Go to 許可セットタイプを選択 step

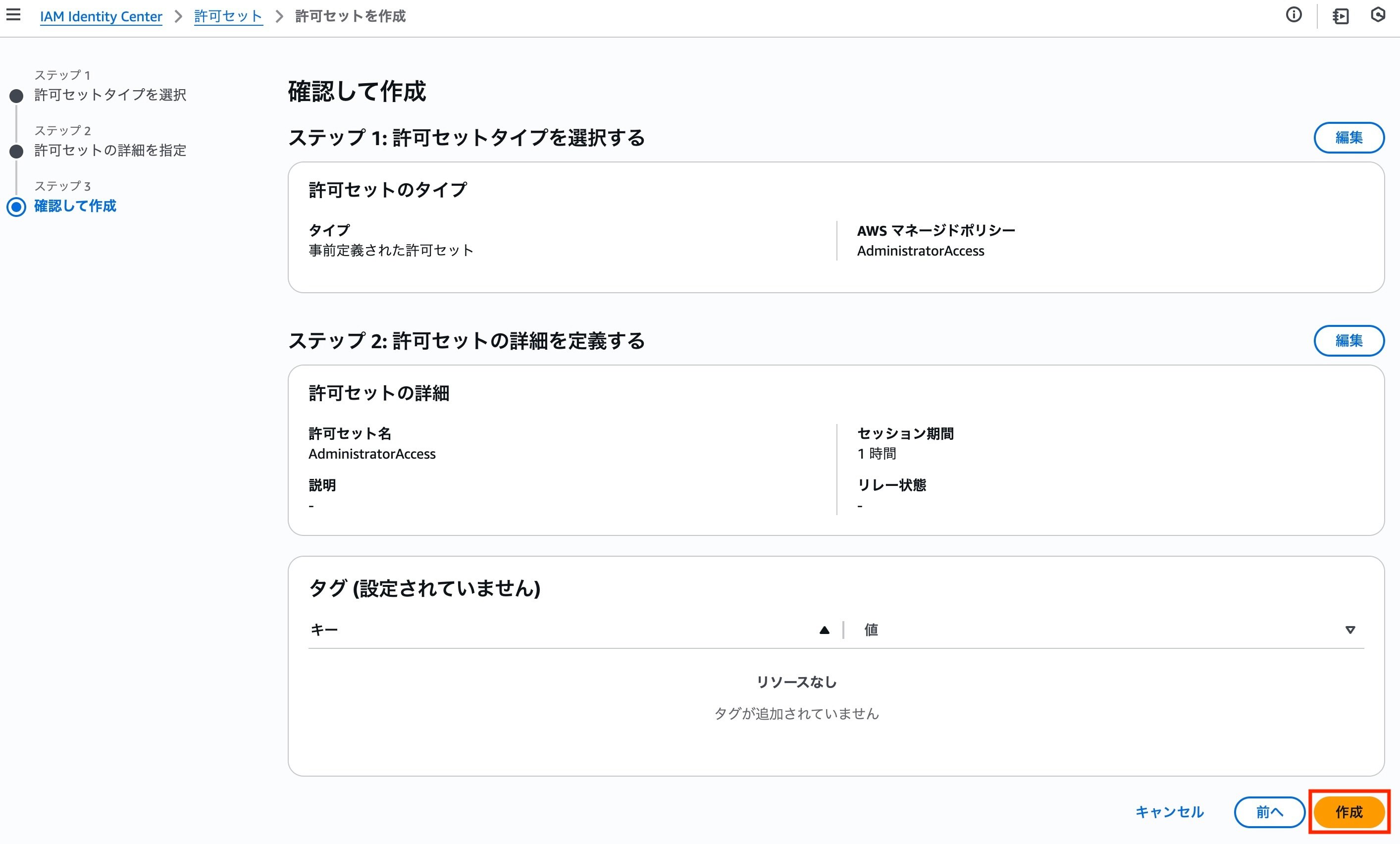(110, 95)
